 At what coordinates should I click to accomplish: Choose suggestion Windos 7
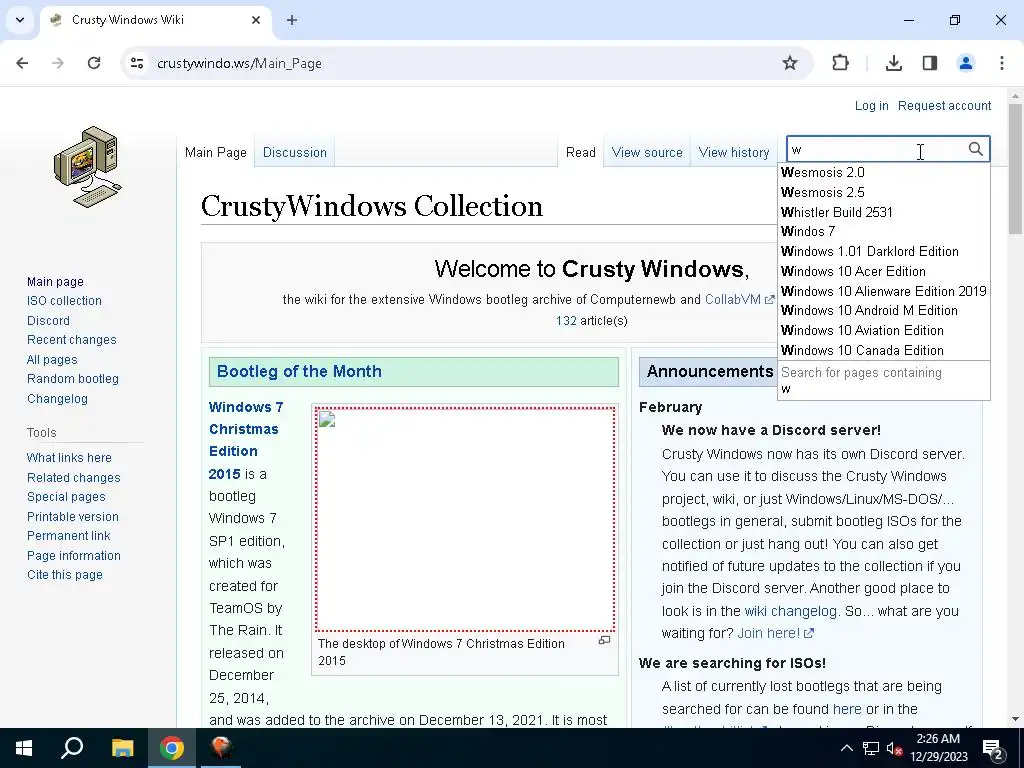884,231
